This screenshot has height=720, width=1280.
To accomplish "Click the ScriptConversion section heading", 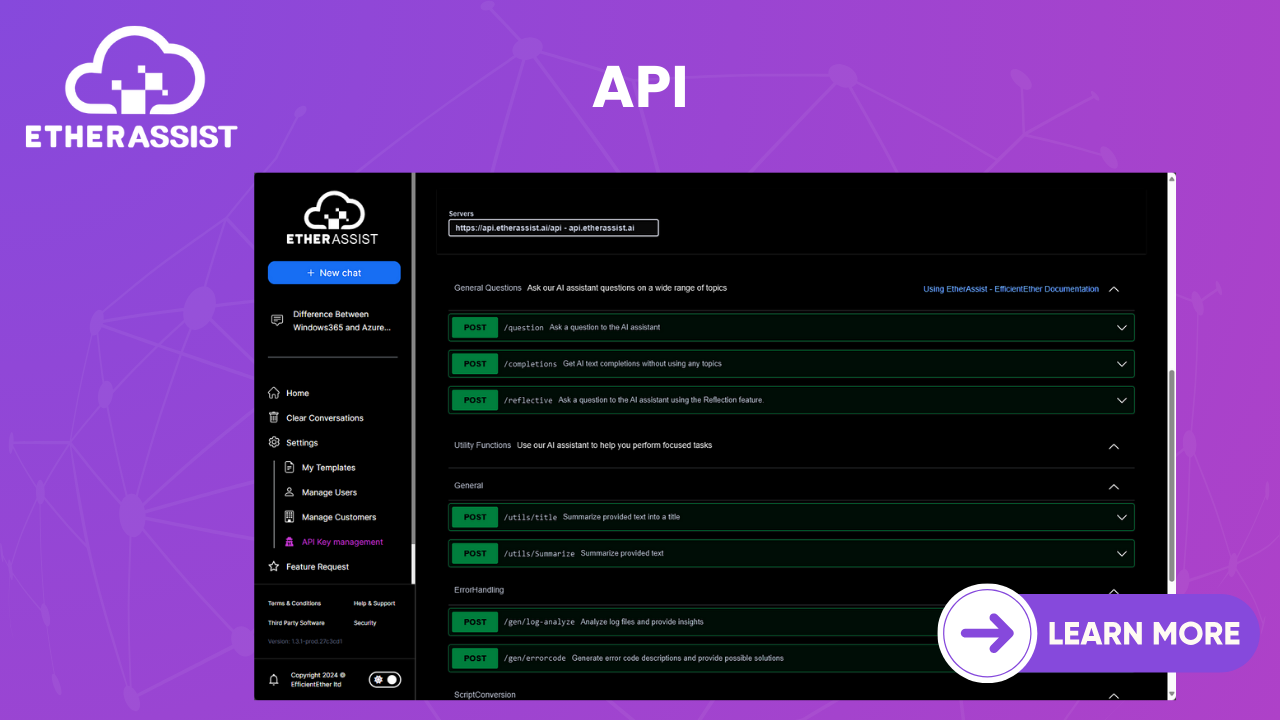I will click(485, 694).
